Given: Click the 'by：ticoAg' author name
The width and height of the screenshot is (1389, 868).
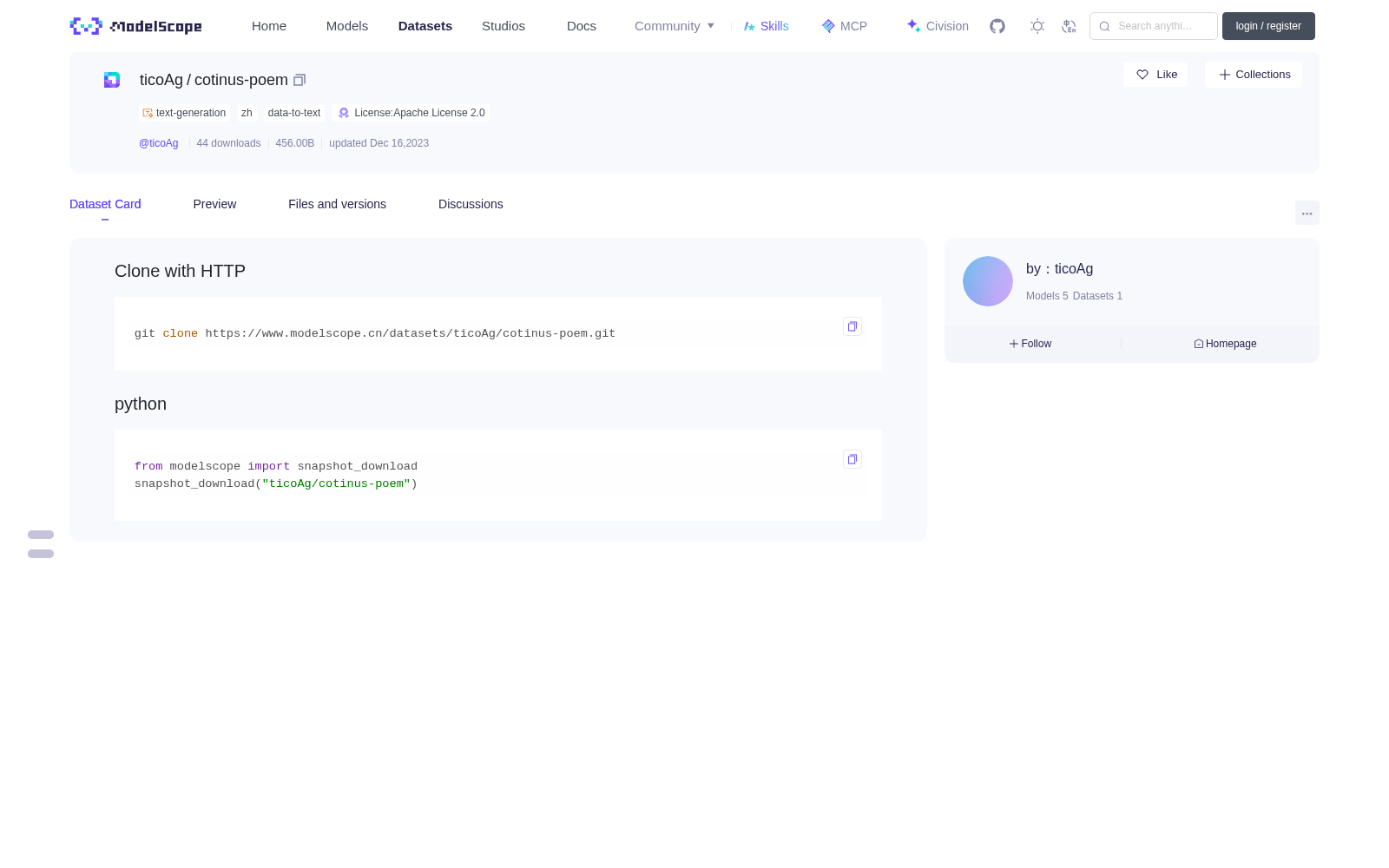Looking at the screenshot, I should pos(1059,269).
